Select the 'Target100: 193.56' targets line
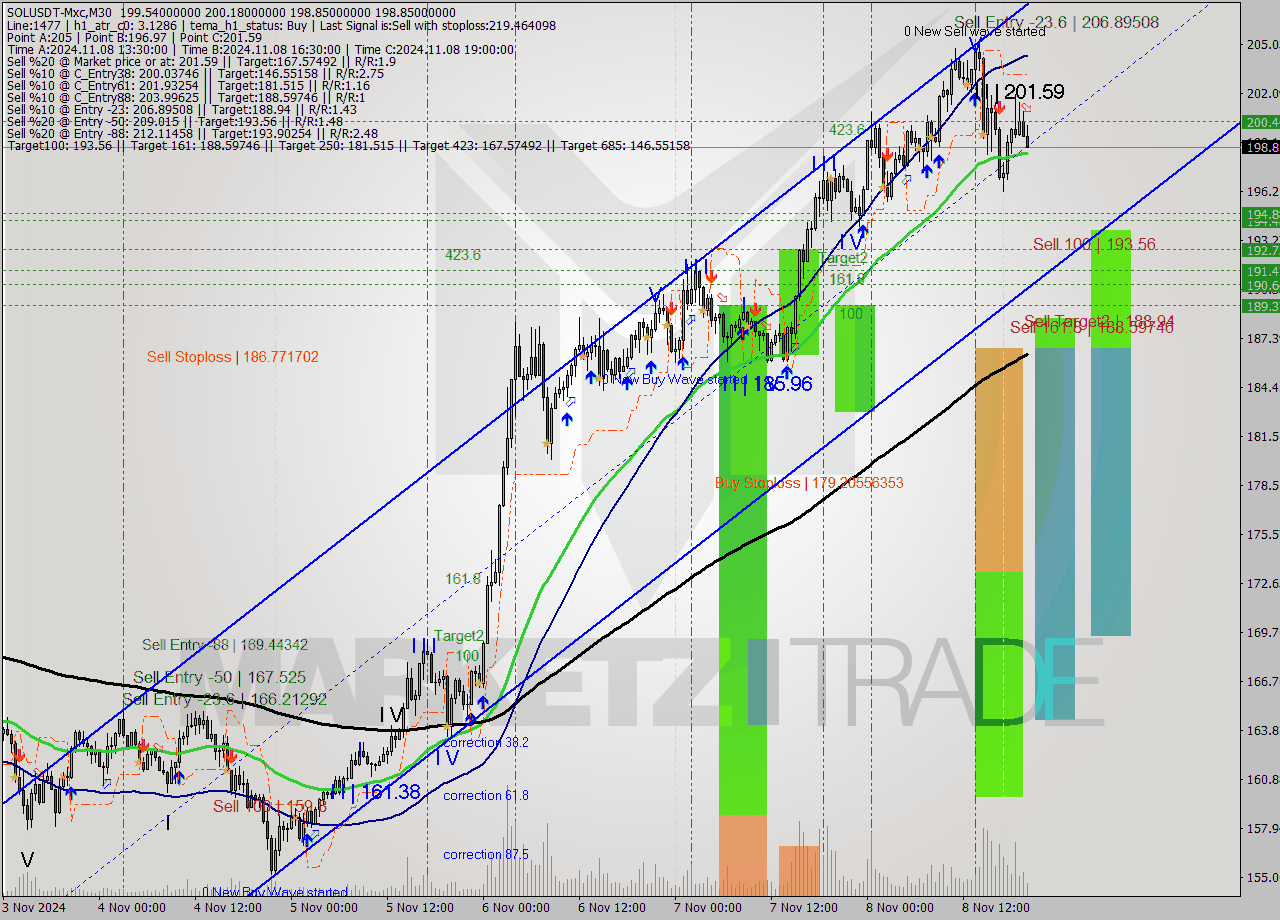 (x=348, y=146)
